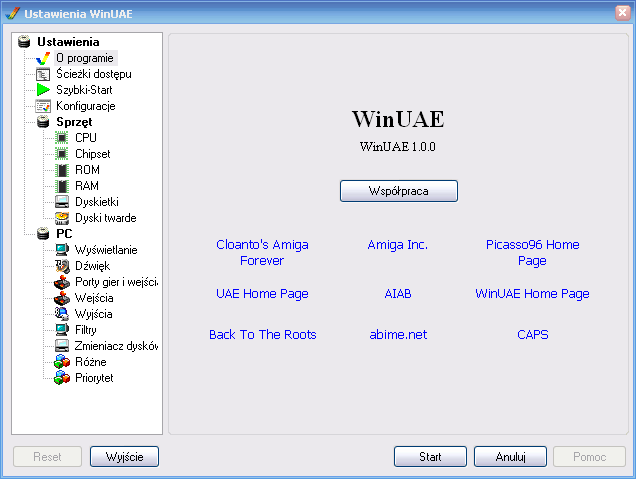Image resolution: width=636 pixels, height=479 pixels.
Task: Click the Konfiguracje list icon
Action: [43, 106]
